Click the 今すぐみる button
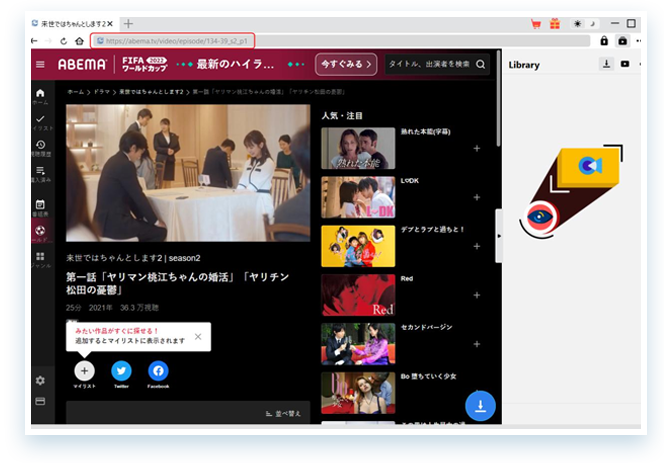This screenshot has height=463, width=664. click(x=346, y=64)
